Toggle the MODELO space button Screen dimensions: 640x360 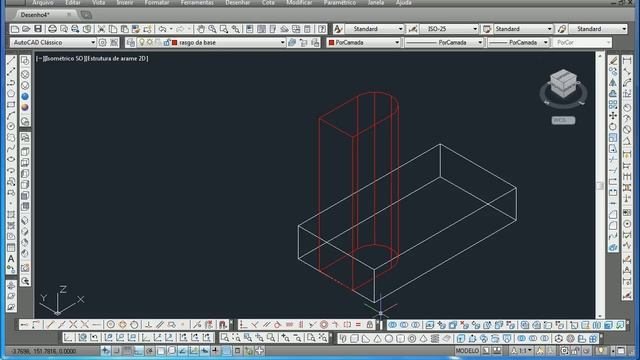click(x=467, y=351)
